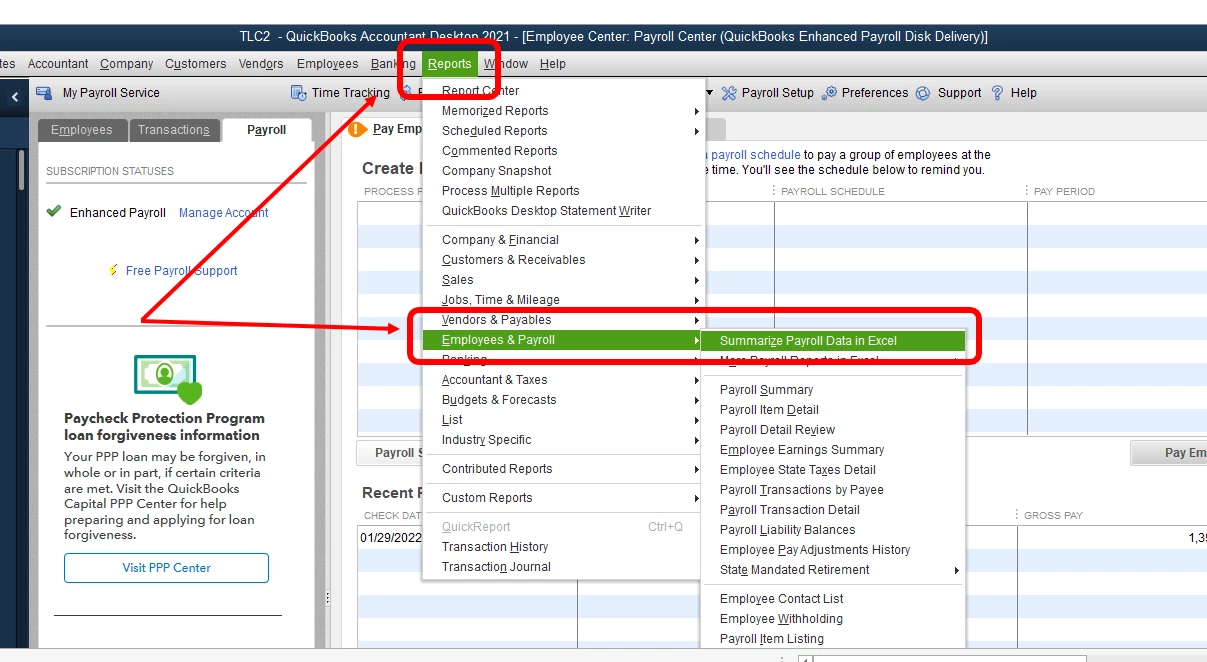
Task: Open My Payroll Service icon
Action: [44, 93]
